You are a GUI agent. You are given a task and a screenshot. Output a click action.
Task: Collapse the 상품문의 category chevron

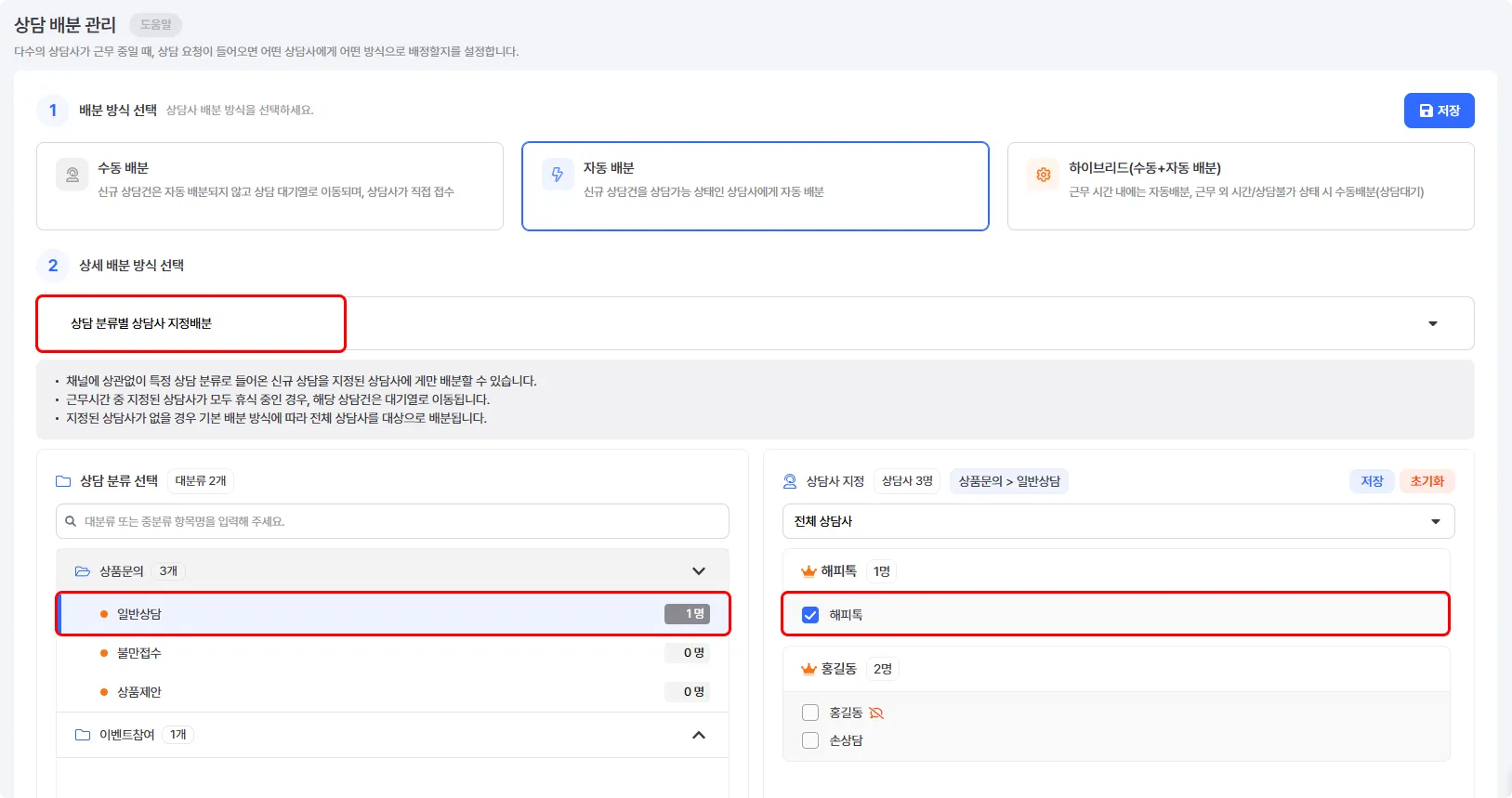[x=699, y=571]
